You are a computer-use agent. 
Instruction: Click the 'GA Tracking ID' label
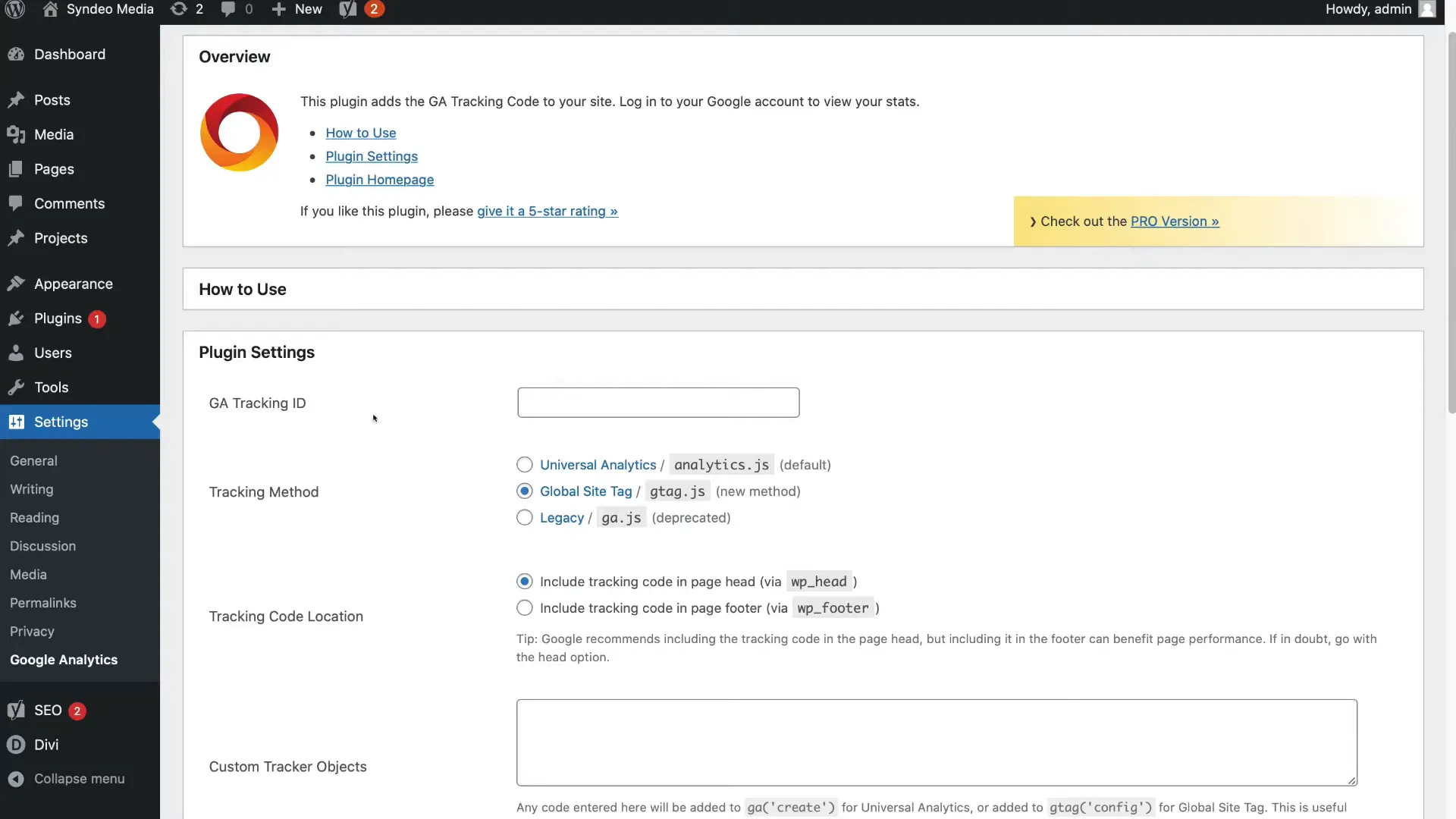pos(257,403)
